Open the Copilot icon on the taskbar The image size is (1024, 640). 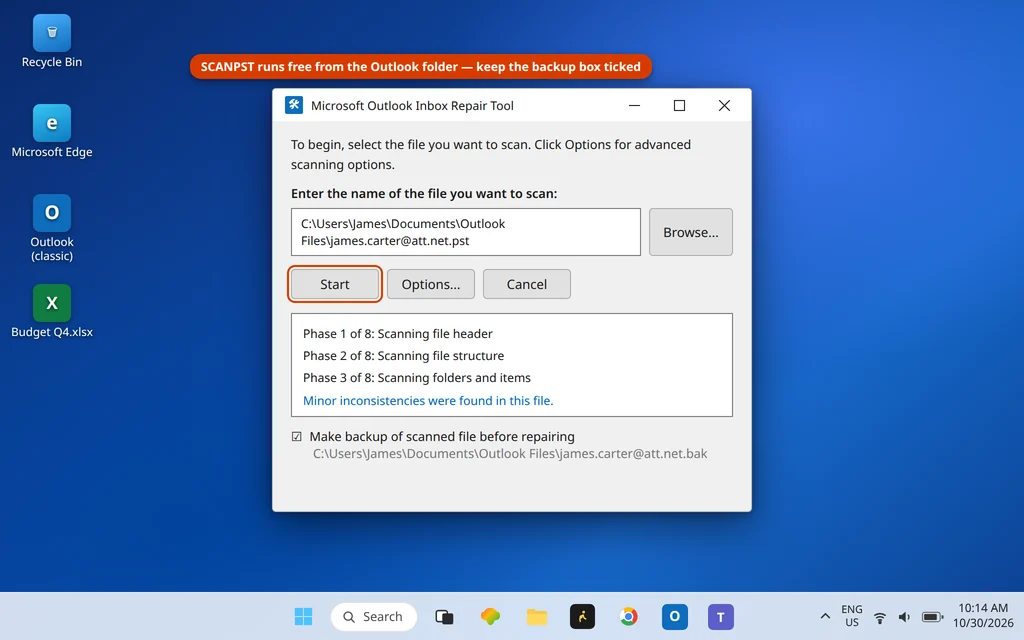coord(490,616)
